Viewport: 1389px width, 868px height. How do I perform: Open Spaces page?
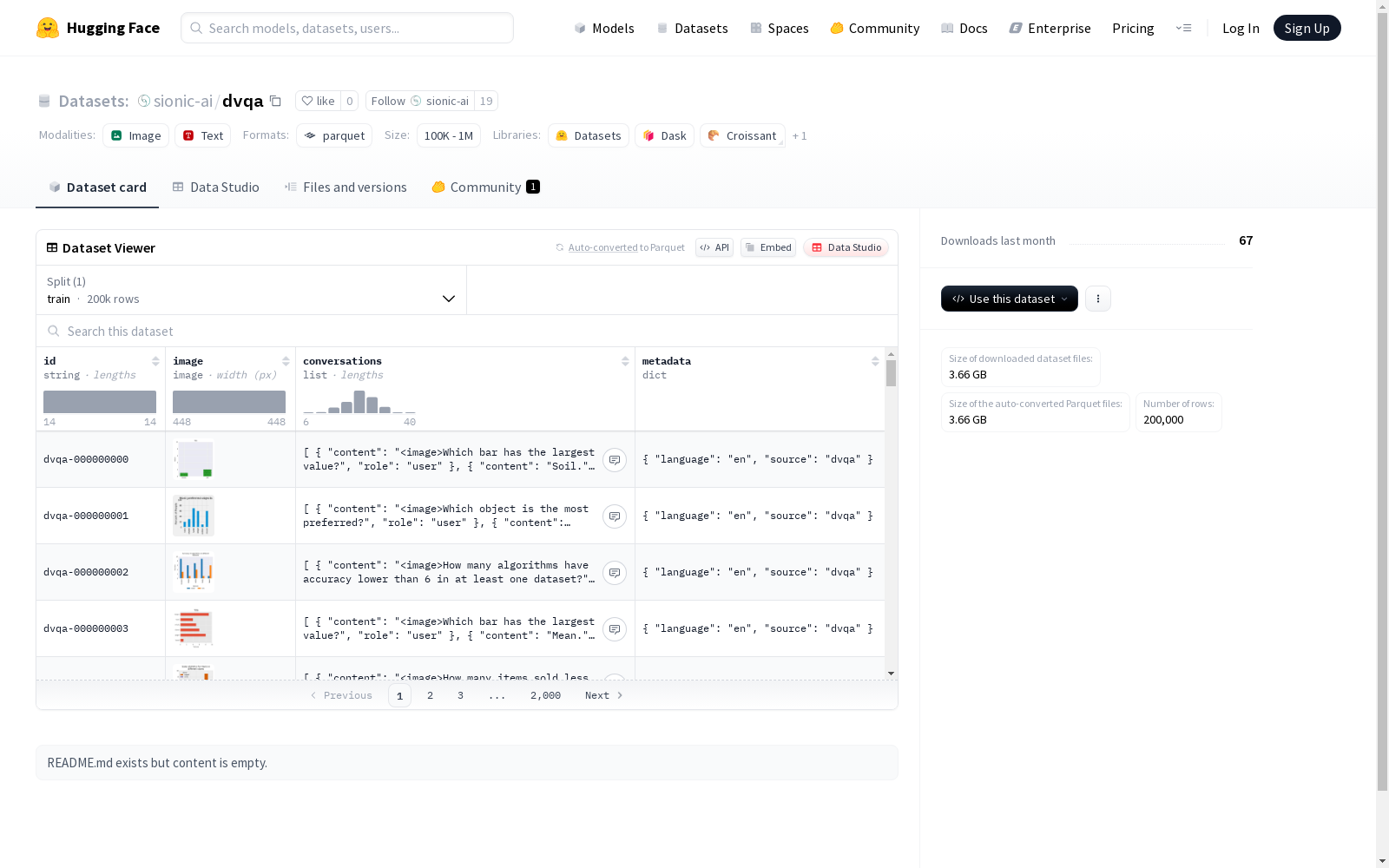(x=780, y=28)
